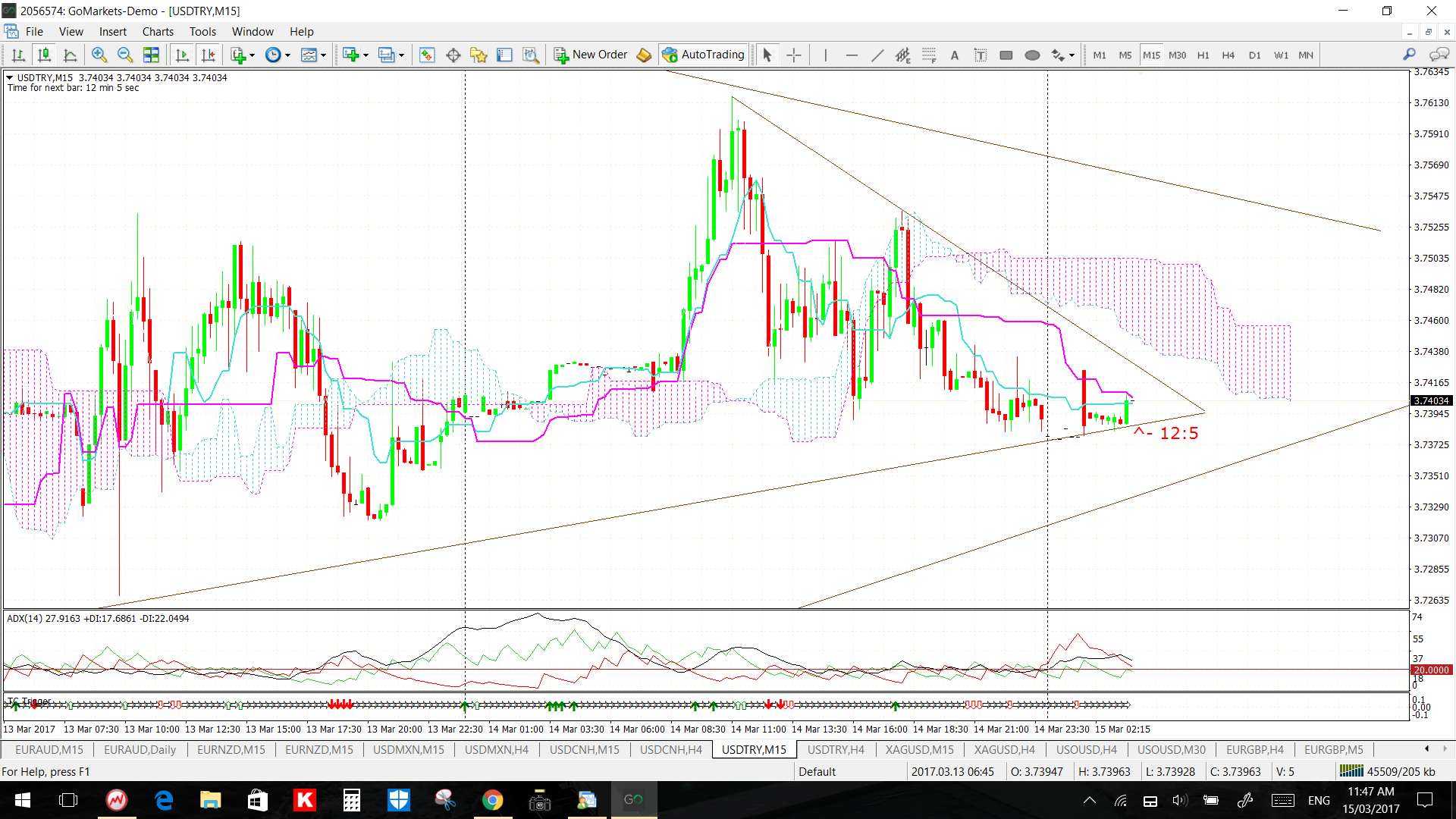This screenshot has width=1456, height=819.
Task: Open Chrome from the Windows taskbar
Action: (492, 800)
